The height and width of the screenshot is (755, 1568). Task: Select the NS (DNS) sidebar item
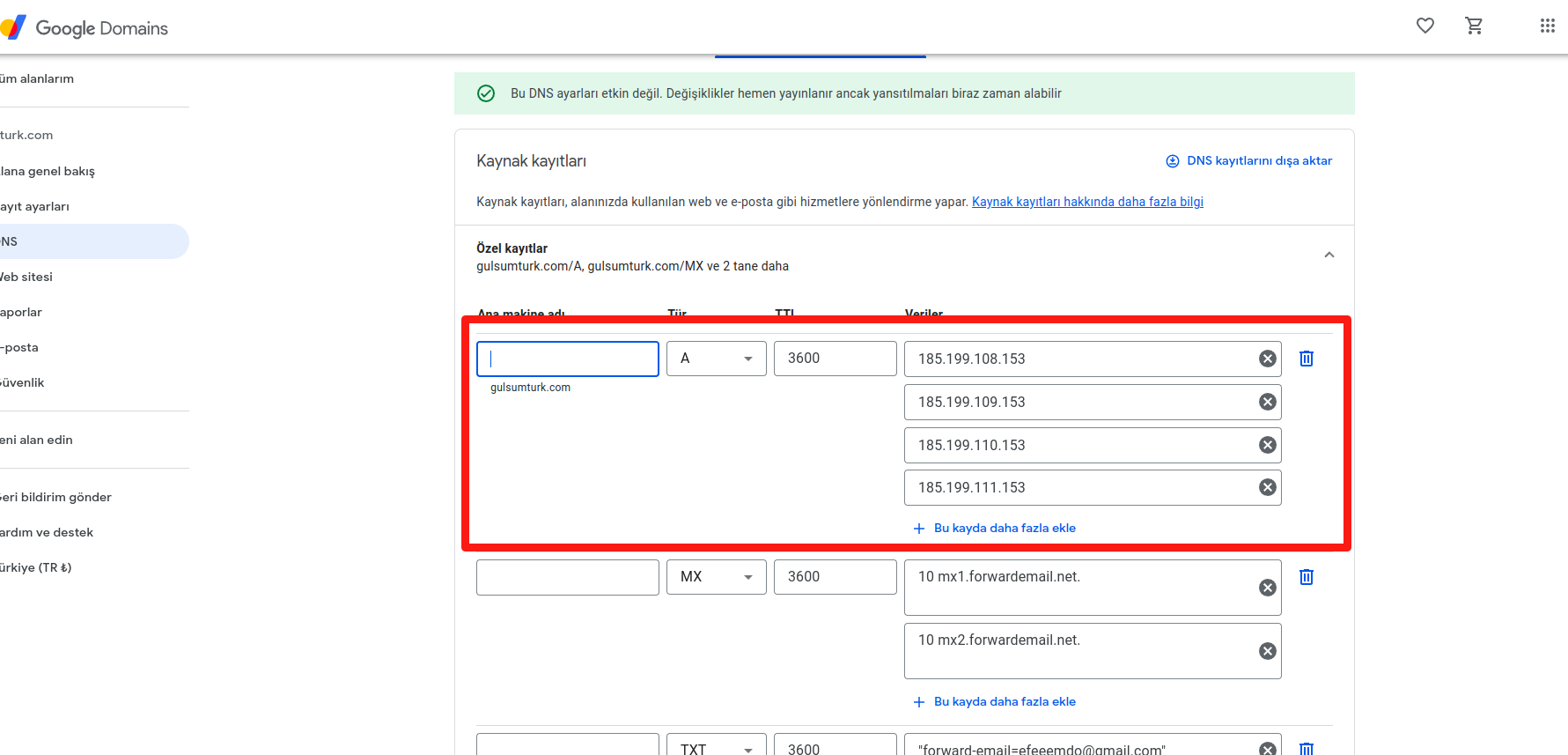(x=94, y=241)
